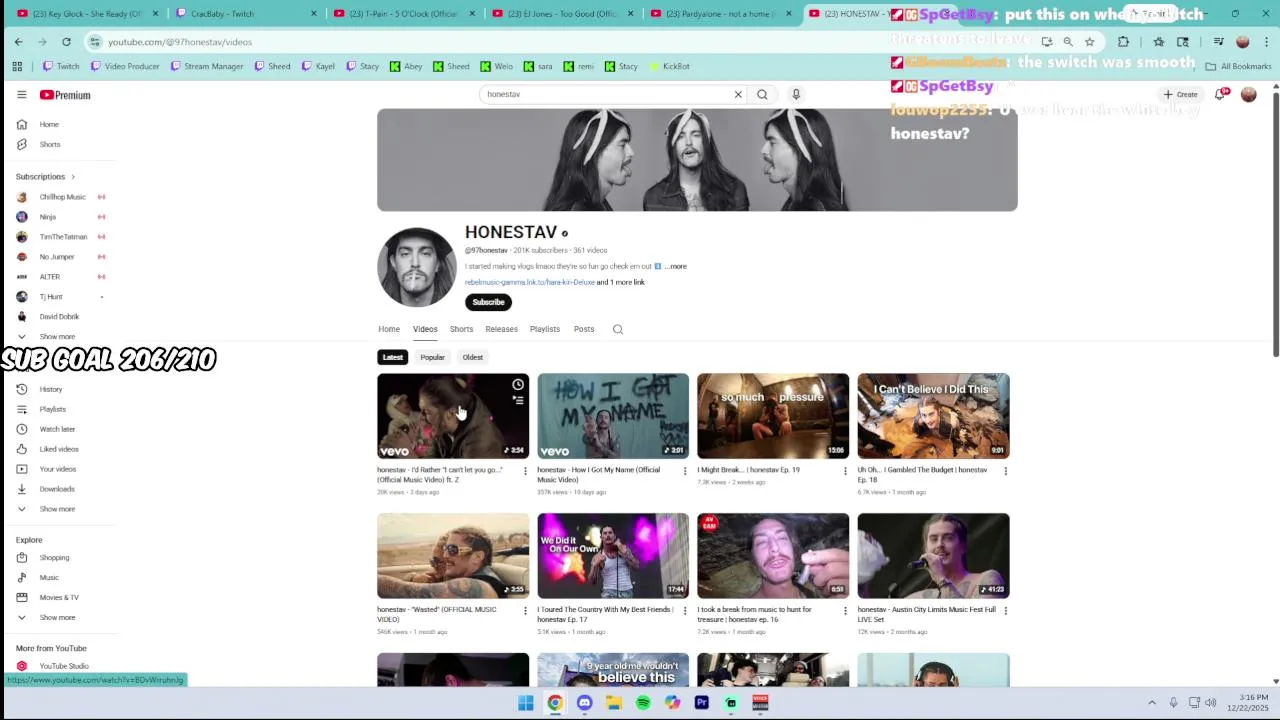Click the YouTube search input field
This screenshot has width=1280, height=720.
607,94
